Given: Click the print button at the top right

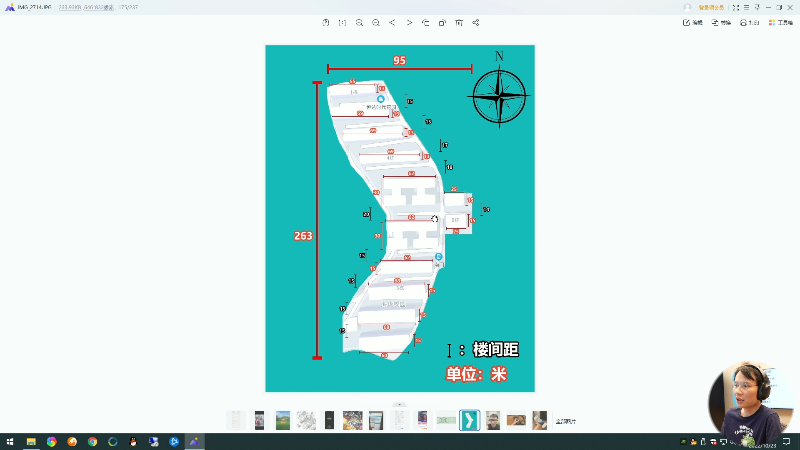Looking at the screenshot, I should [x=750, y=22].
